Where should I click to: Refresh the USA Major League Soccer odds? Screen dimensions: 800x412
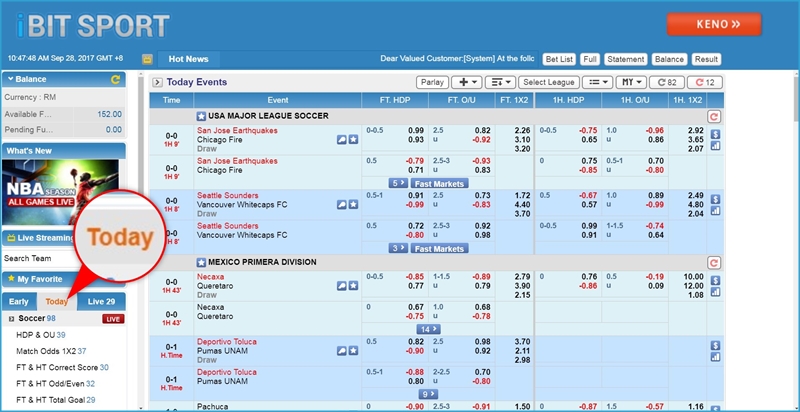pos(713,117)
